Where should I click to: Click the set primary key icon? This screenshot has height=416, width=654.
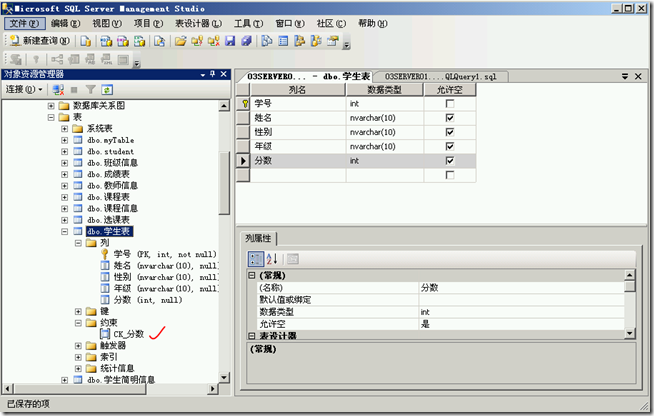(36, 59)
